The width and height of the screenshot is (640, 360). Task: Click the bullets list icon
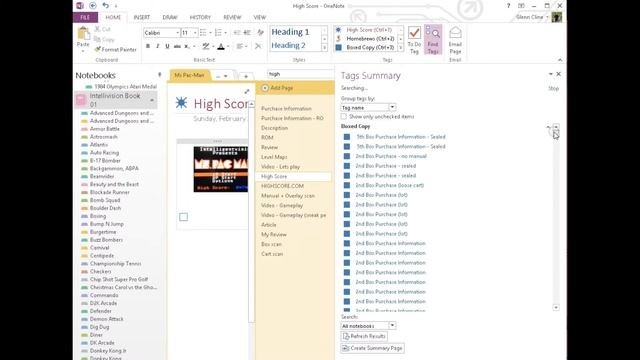203,33
